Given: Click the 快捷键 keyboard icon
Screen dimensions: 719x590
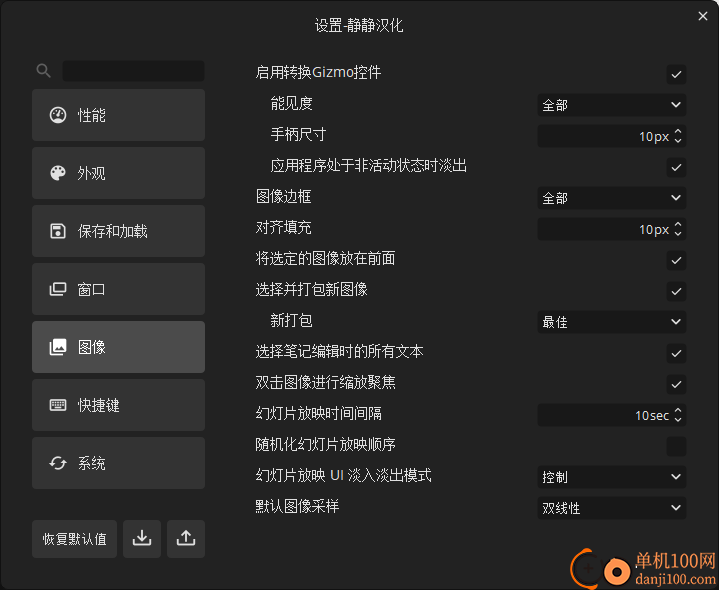Looking at the screenshot, I should (58, 405).
